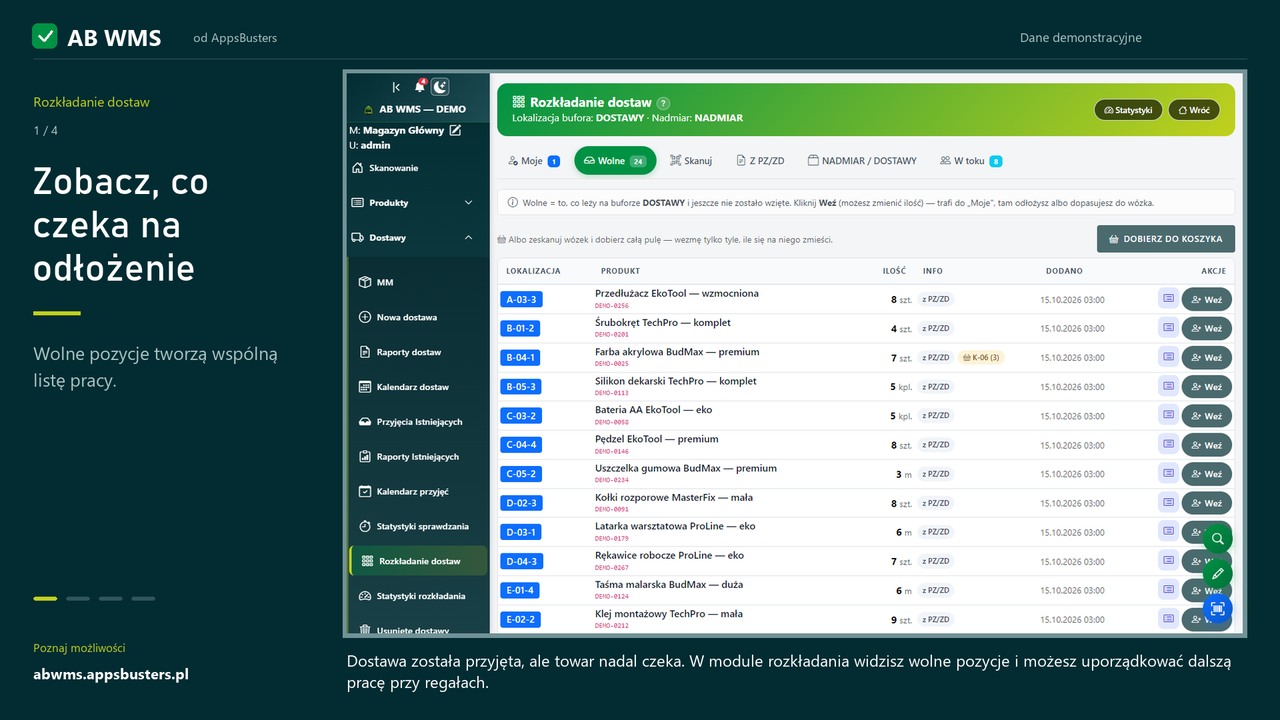Click the Wróć button
1280x720 pixels.
point(1194,110)
